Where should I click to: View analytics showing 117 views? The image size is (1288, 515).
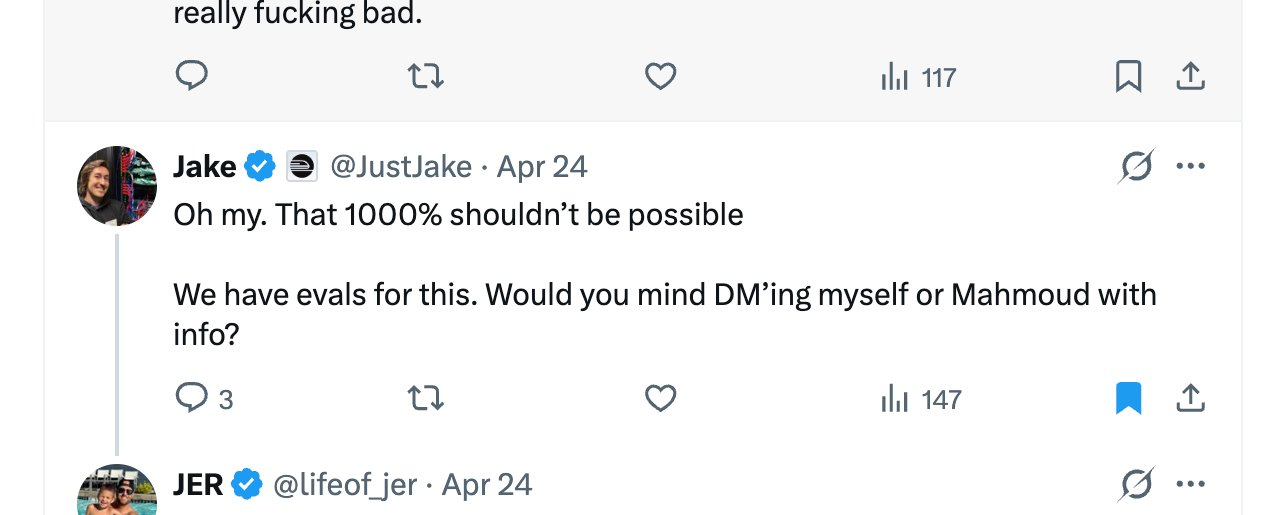(x=919, y=77)
